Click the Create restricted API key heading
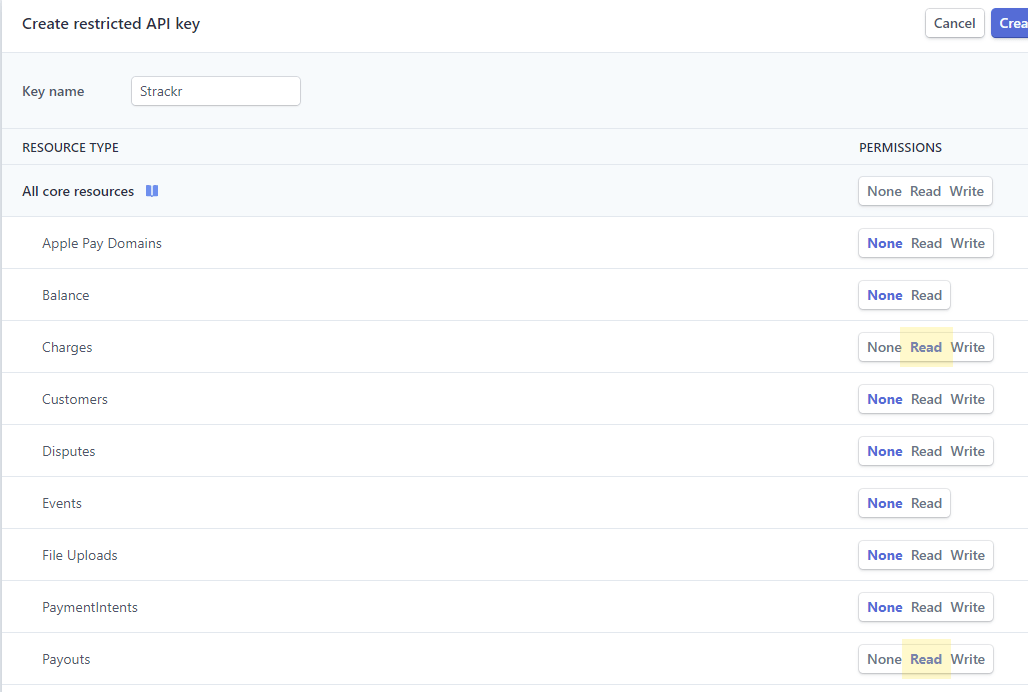1028x692 pixels. pos(111,24)
